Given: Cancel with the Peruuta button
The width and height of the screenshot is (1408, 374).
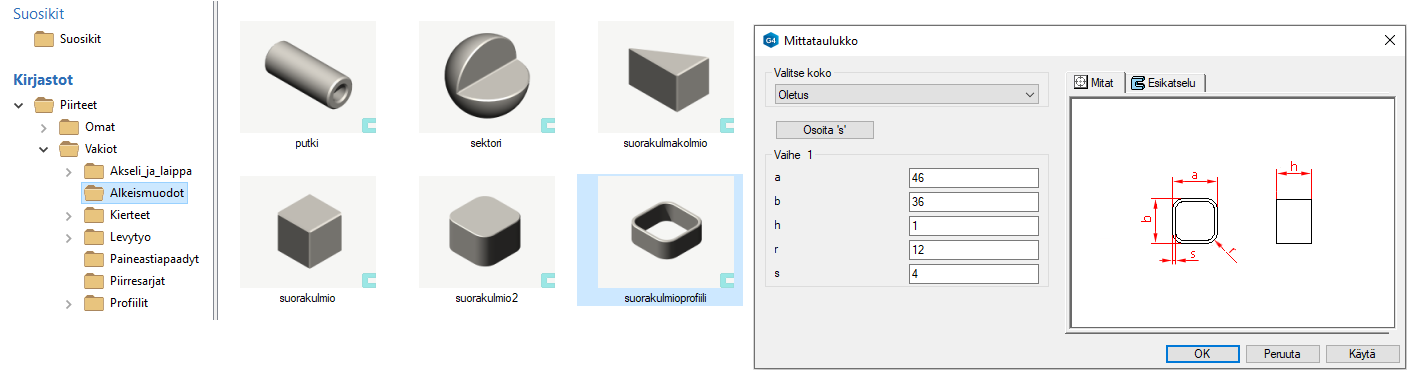Looking at the screenshot, I should (x=1282, y=354).
